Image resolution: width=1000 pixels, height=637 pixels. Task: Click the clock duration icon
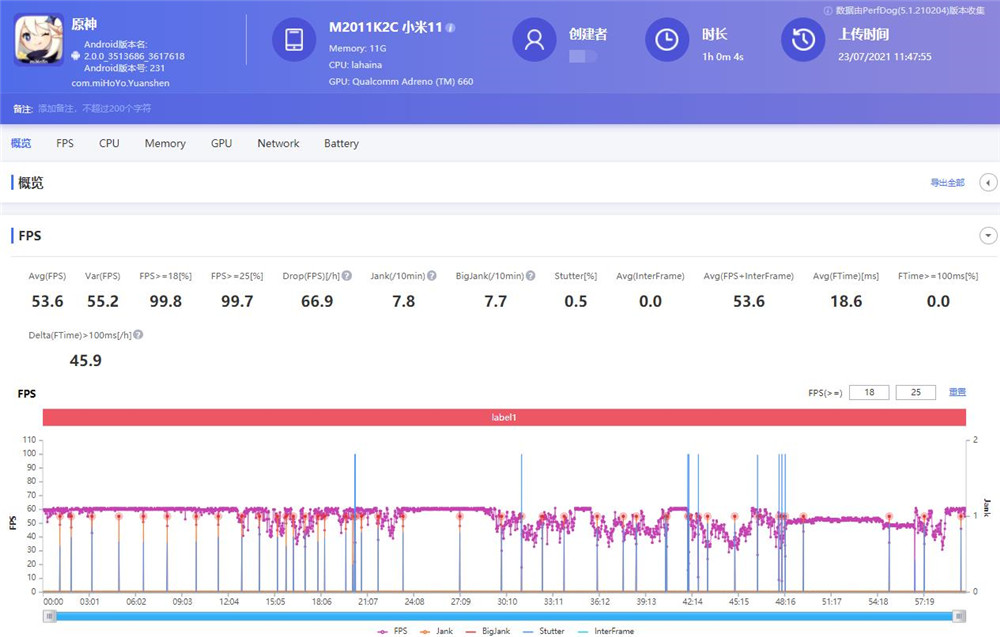[667, 40]
